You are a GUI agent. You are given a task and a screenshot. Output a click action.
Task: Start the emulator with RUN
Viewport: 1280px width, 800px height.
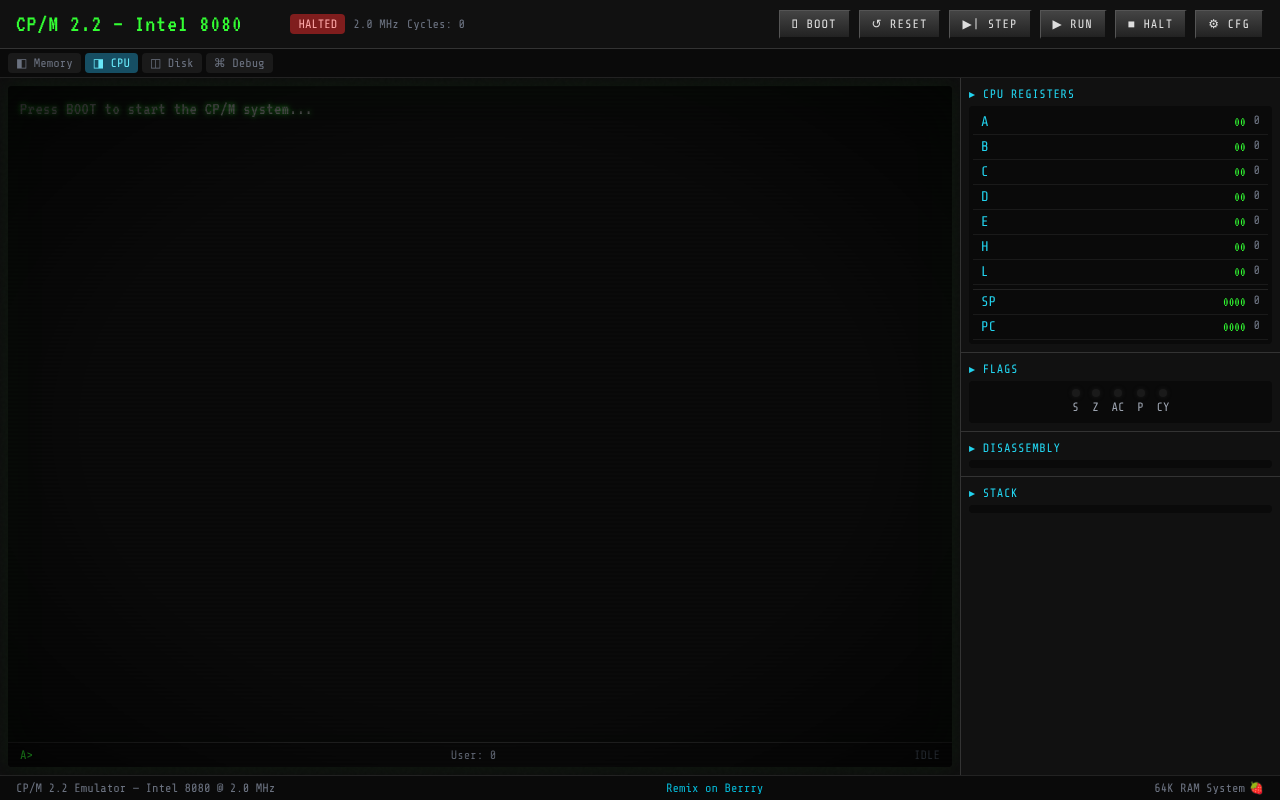click(1072, 24)
